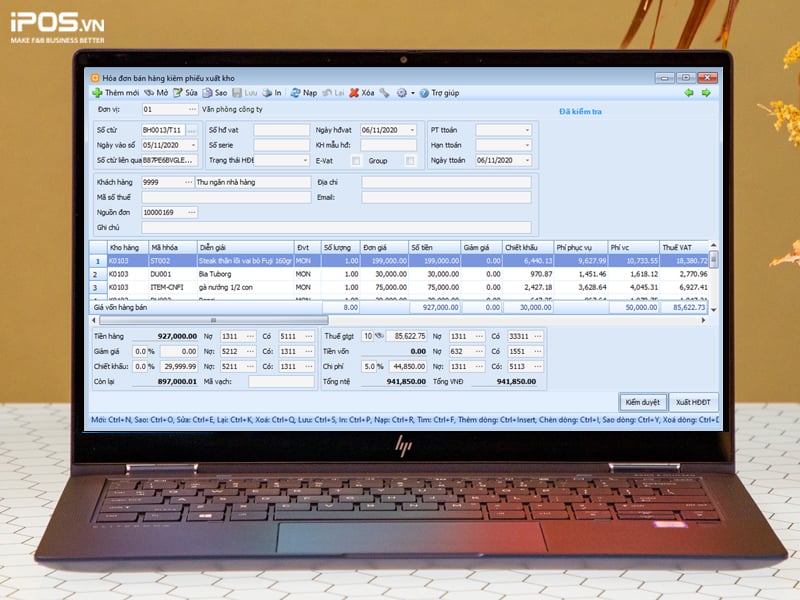800x600 pixels.
Task: Click the Thêm mới (add new) toolbar icon
Action: coord(97,93)
